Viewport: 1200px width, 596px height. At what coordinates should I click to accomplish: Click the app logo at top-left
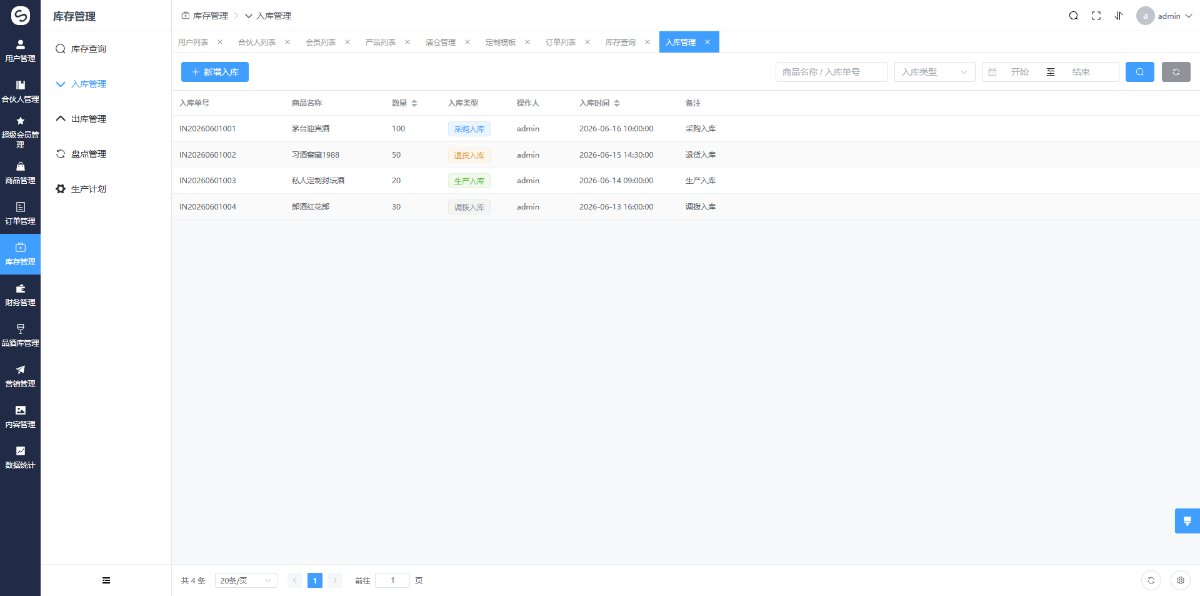click(20, 15)
